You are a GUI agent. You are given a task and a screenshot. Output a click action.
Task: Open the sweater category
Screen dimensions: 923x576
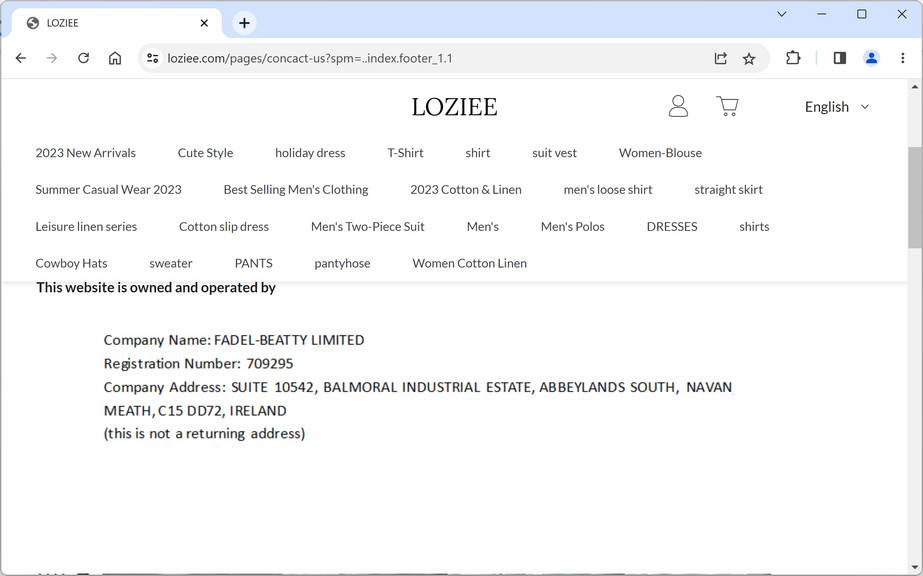[x=171, y=264]
